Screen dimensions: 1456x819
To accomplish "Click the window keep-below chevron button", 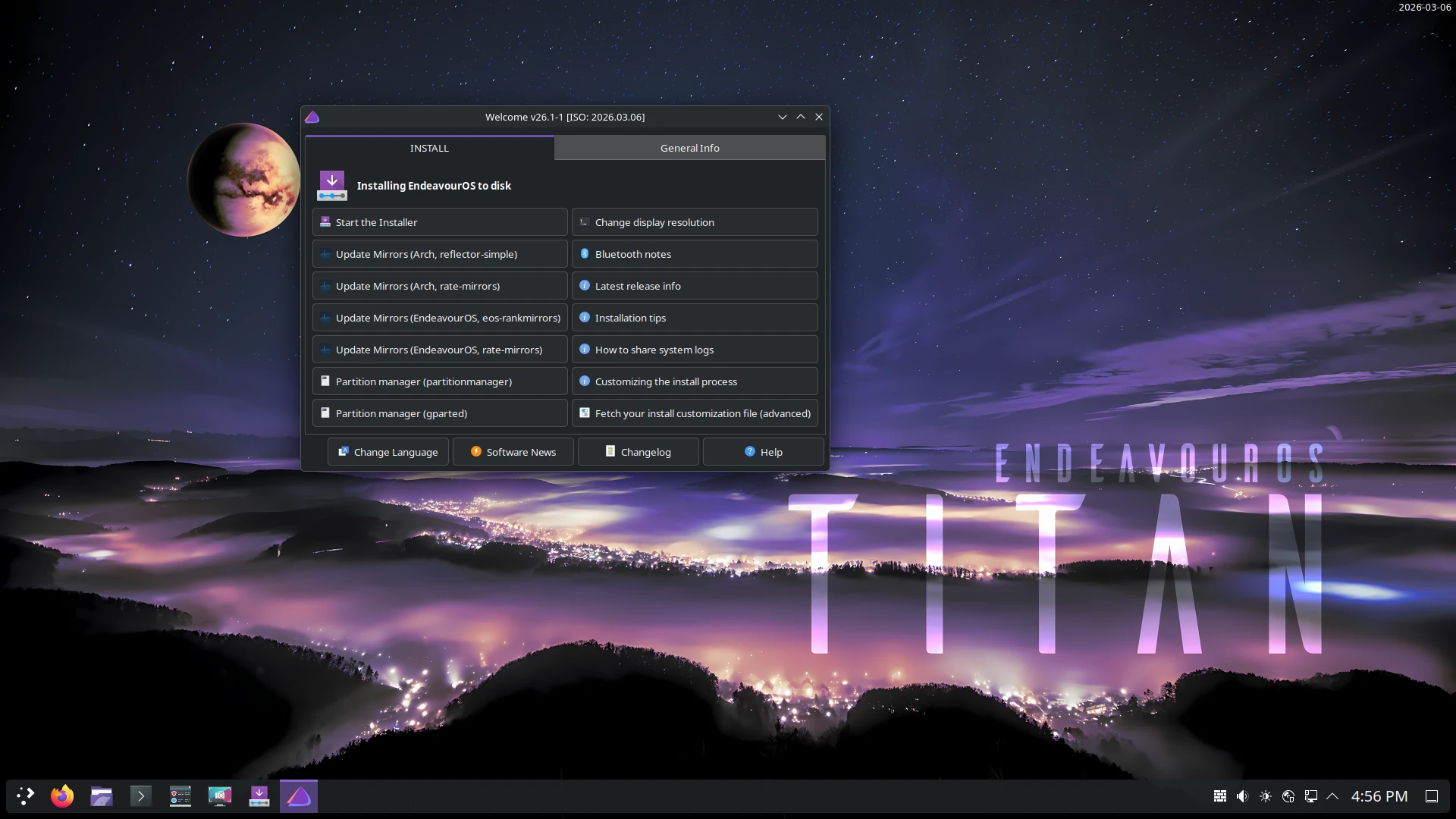I will [x=782, y=117].
